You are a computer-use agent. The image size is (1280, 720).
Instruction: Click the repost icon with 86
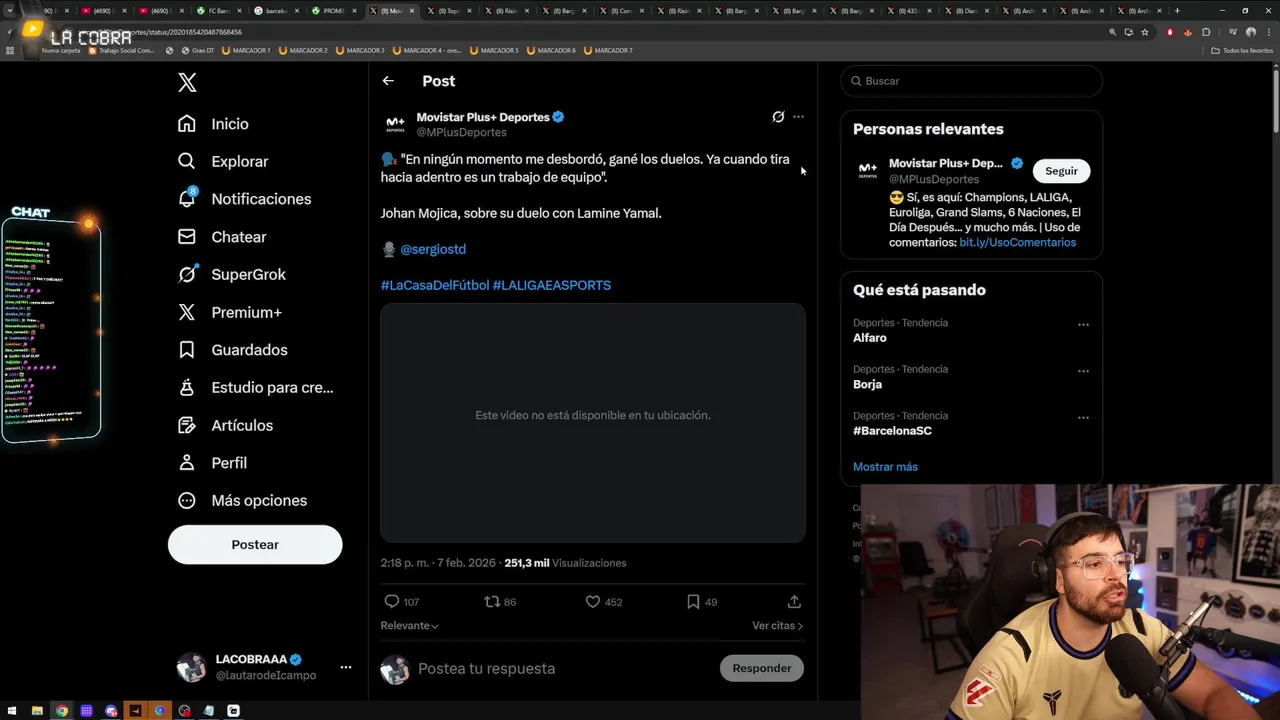[x=491, y=602]
